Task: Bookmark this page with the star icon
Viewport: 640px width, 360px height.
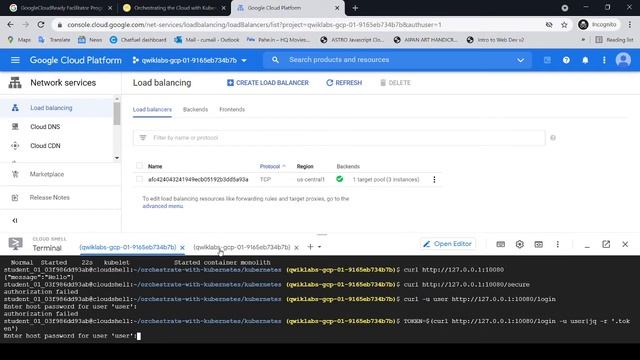Action: [564, 25]
